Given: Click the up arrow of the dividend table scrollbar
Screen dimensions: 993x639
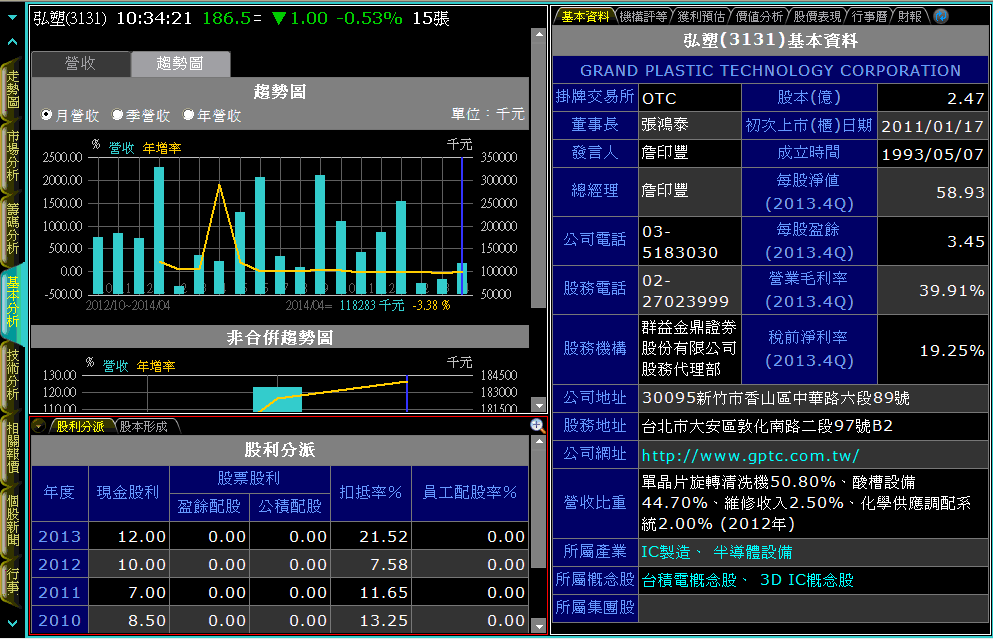Looking at the screenshot, I should coord(539,441).
